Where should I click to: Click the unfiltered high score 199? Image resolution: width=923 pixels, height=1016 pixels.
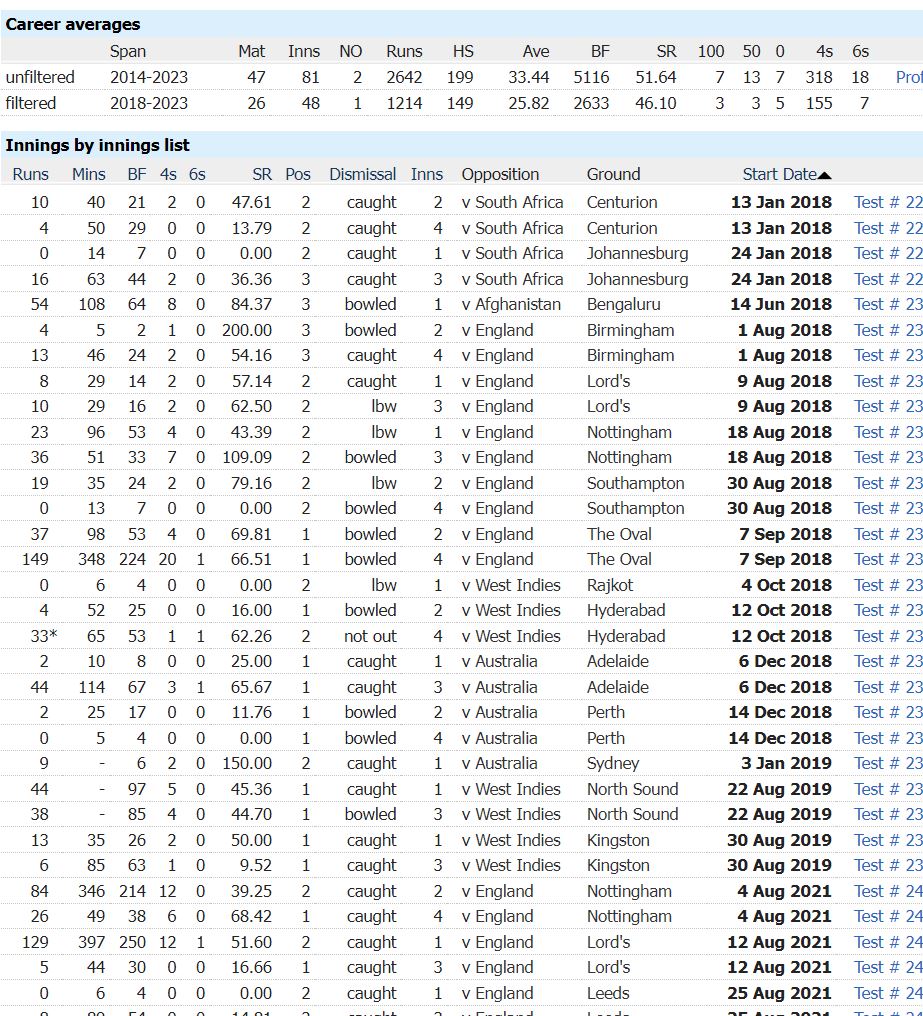point(460,77)
